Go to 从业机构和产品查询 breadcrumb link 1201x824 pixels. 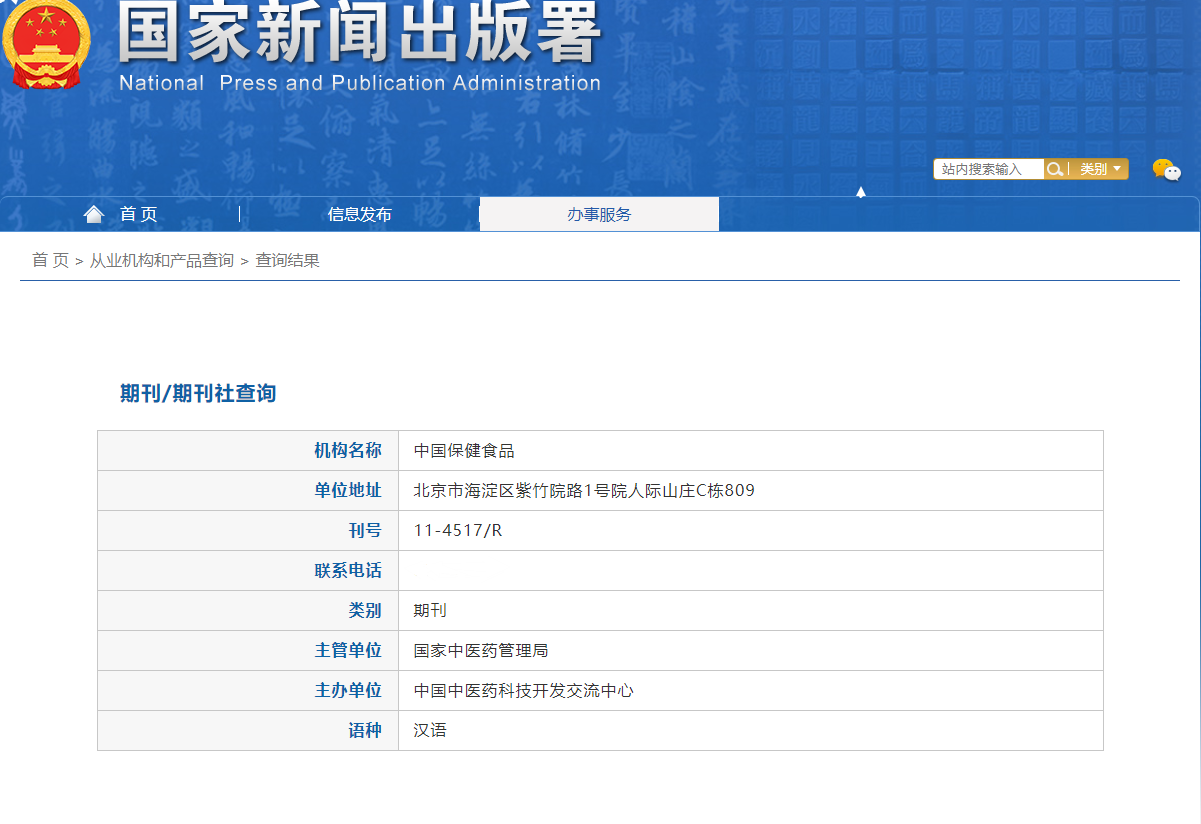pyautogui.click(x=162, y=260)
